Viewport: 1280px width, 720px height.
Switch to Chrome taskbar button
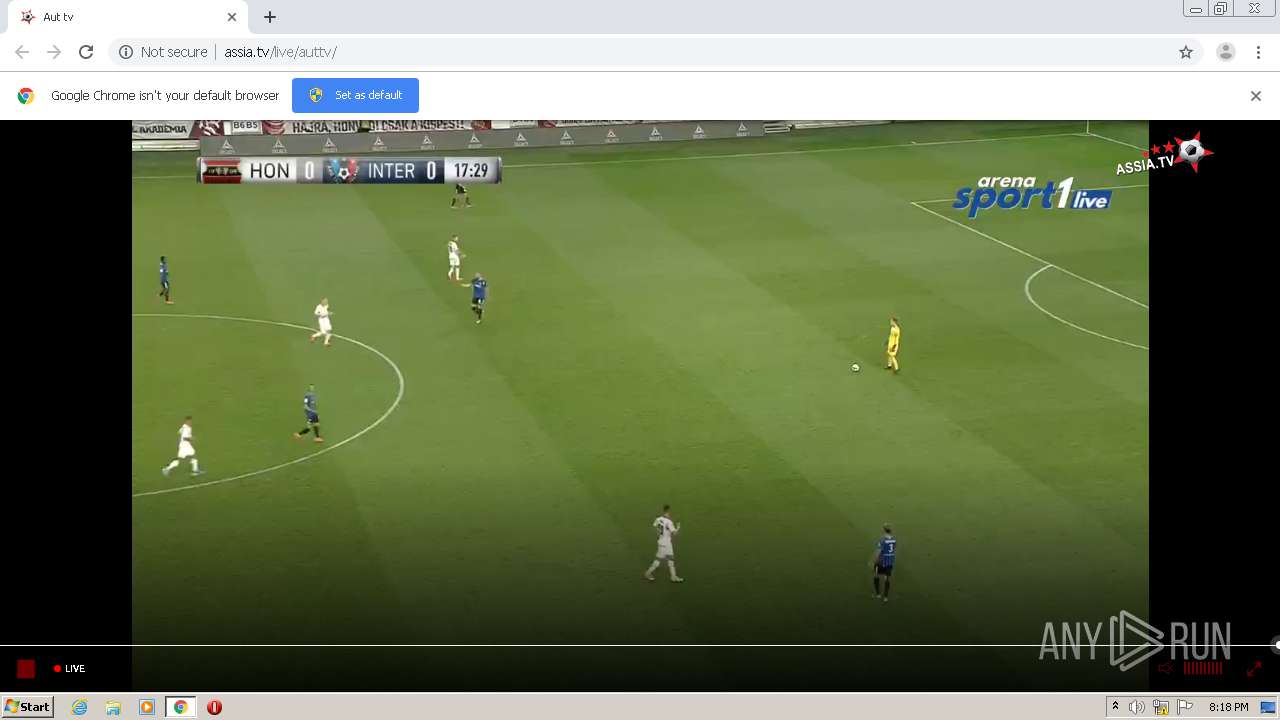coord(181,707)
